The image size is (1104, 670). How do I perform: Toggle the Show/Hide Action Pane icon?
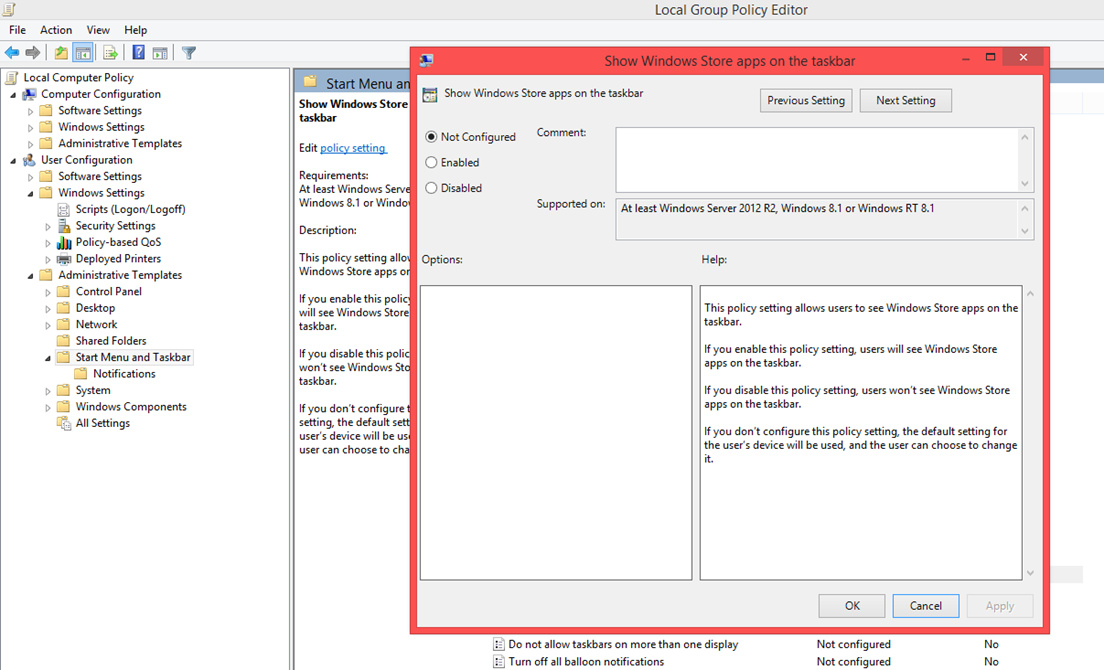click(160, 53)
